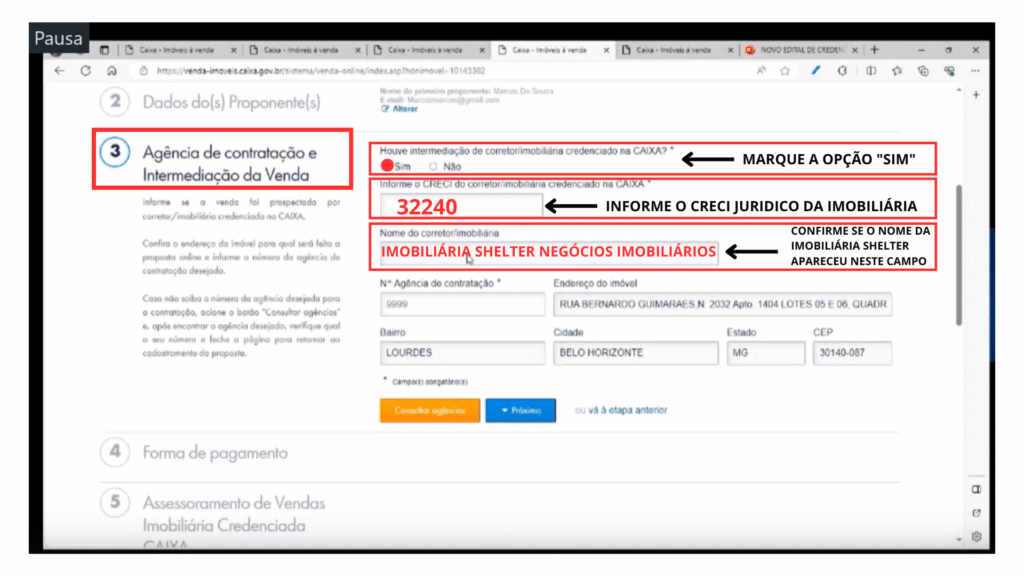Click the CRECI number input field
The image size is (1024, 576).
[461, 206]
